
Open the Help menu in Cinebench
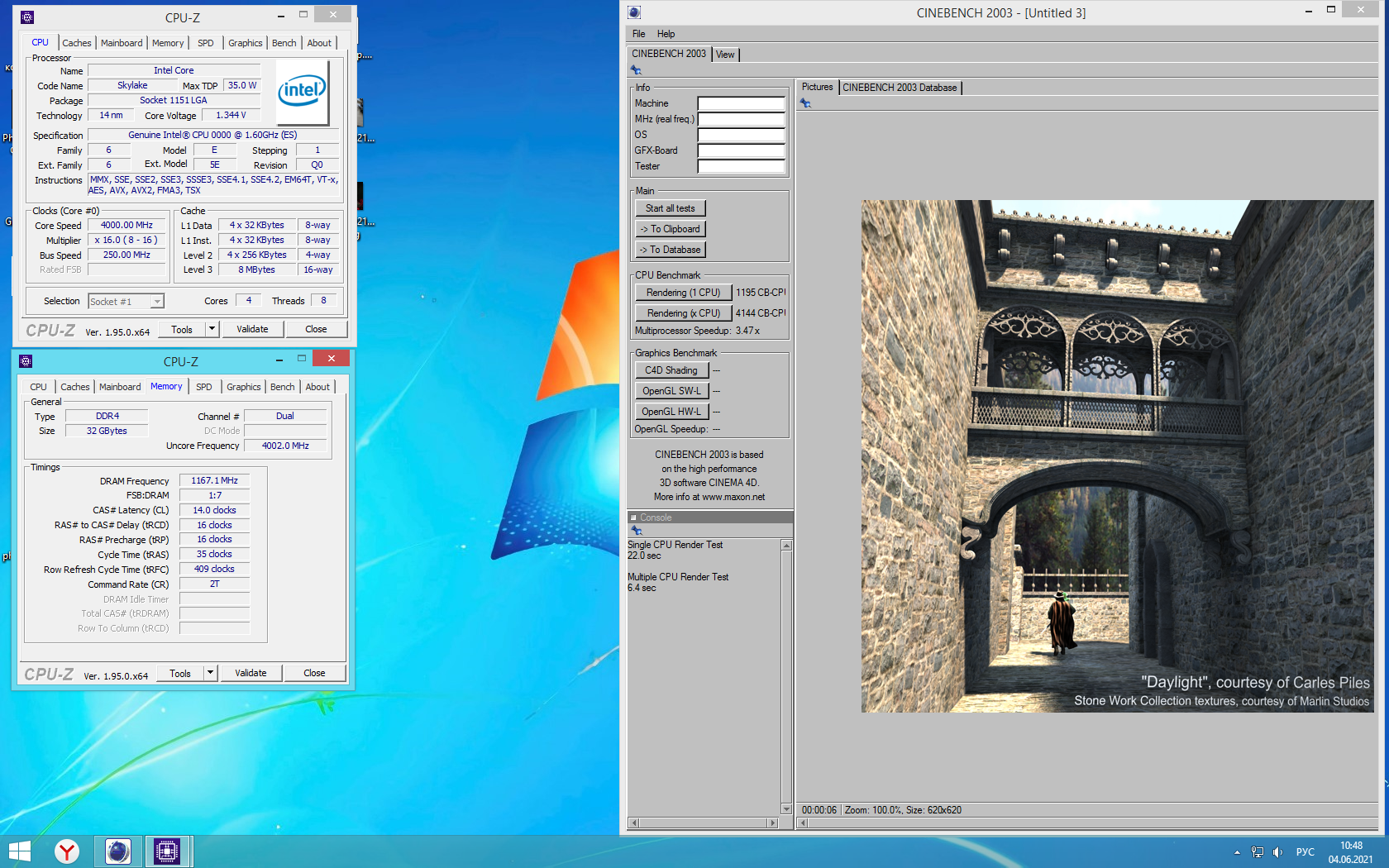point(666,34)
